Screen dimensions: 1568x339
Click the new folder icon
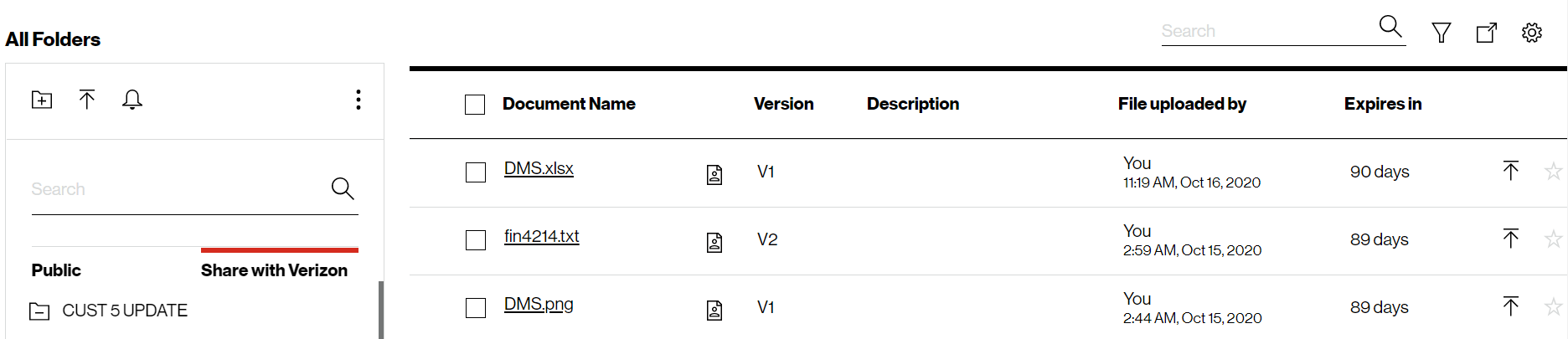tap(41, 100)
